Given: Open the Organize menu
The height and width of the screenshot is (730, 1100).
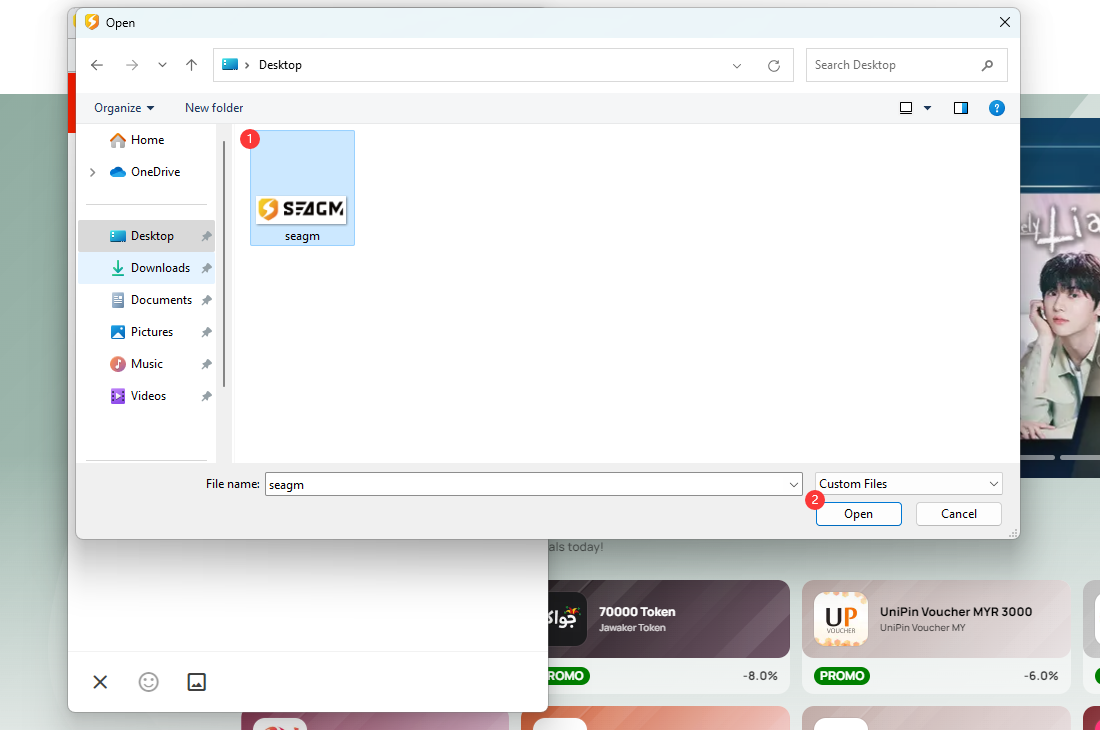Looking at the screenshot, I should pos(123,108).
